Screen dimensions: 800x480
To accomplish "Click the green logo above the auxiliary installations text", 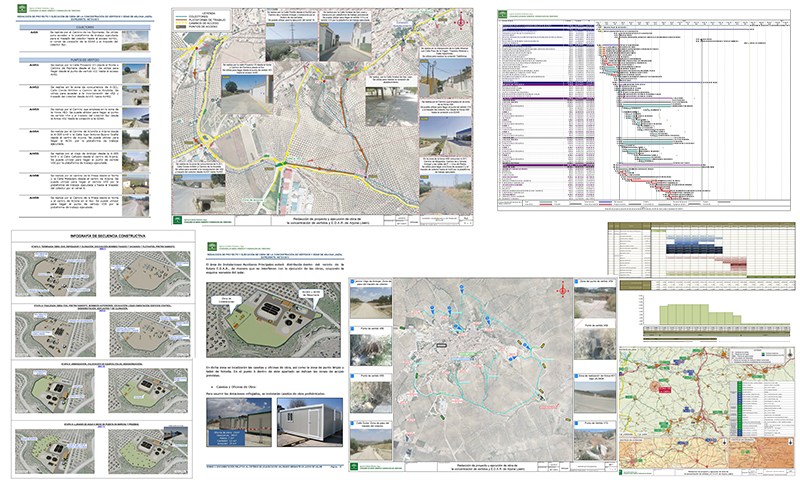I will click(x=212, y=246).
